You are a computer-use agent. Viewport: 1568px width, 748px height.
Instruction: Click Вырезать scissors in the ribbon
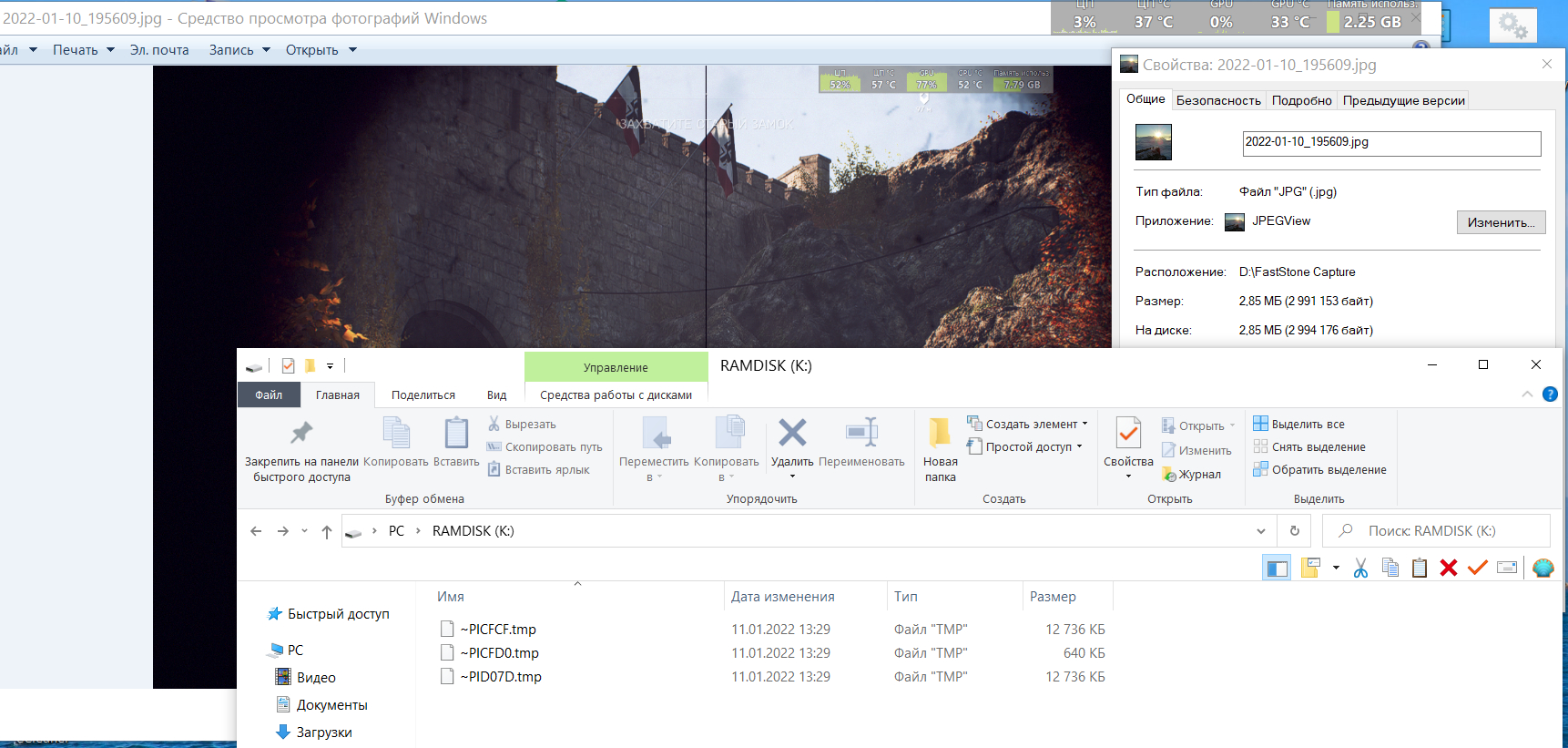coord(522,424)
